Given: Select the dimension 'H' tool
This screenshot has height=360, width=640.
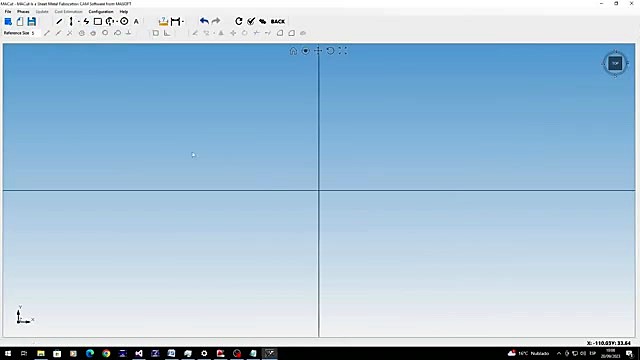Looking at the screenshot, I should point(175,21).
